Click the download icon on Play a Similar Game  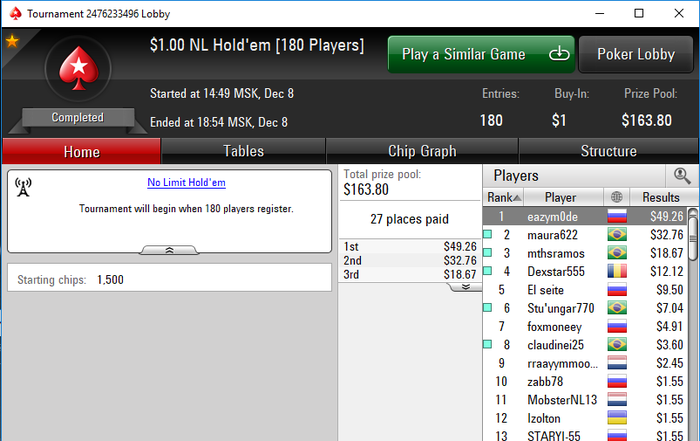click(x=559, y=54)
